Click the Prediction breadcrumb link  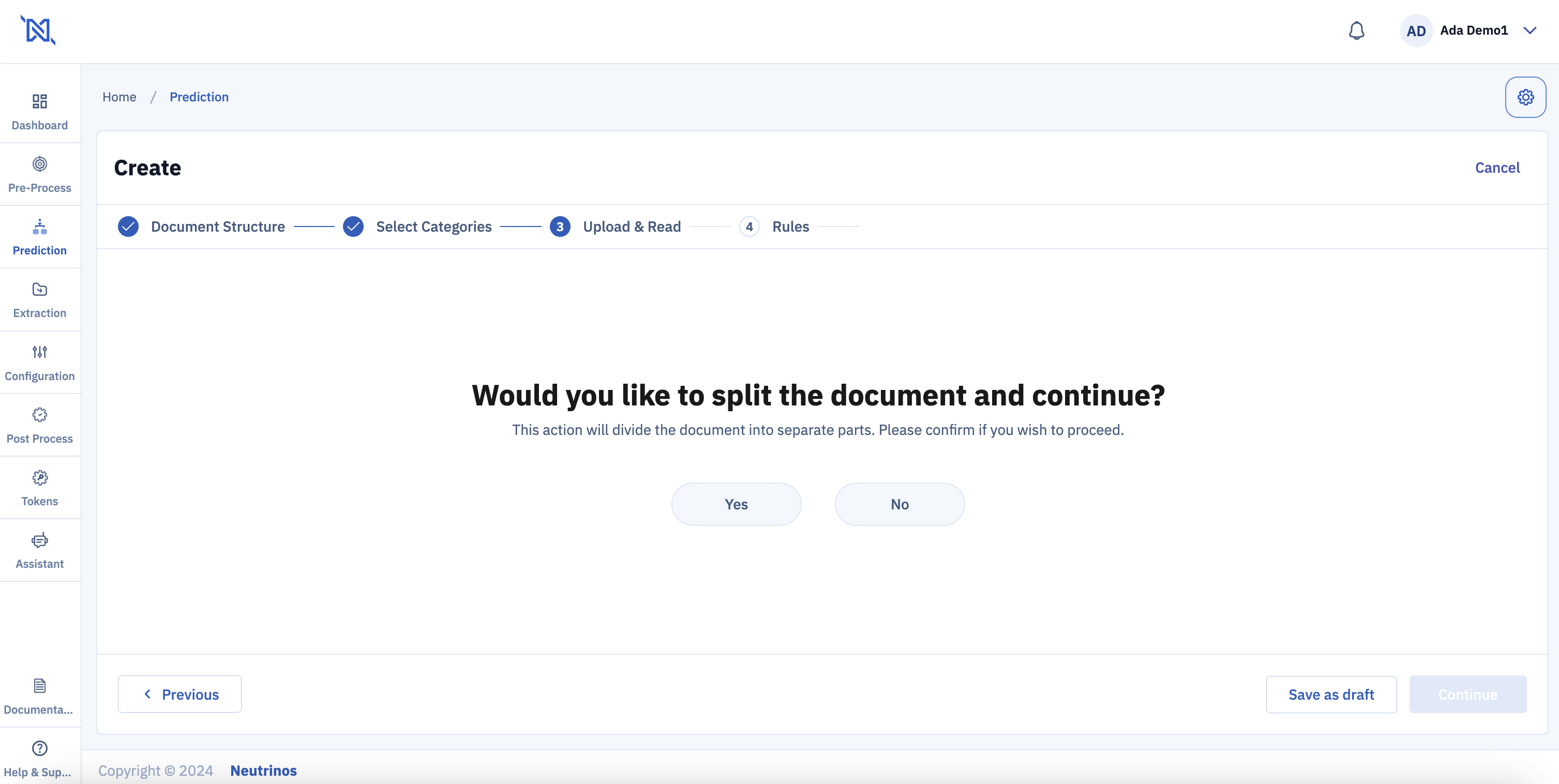199,97
